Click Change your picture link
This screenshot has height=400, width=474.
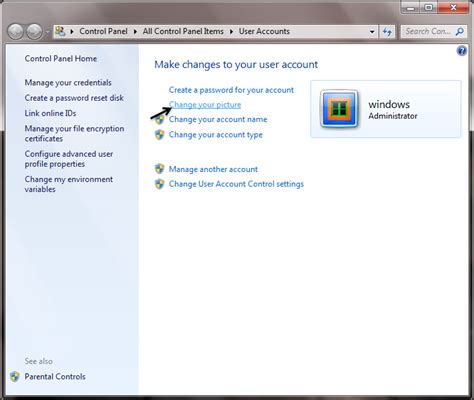pyautogui.click(x=205, y=105)
